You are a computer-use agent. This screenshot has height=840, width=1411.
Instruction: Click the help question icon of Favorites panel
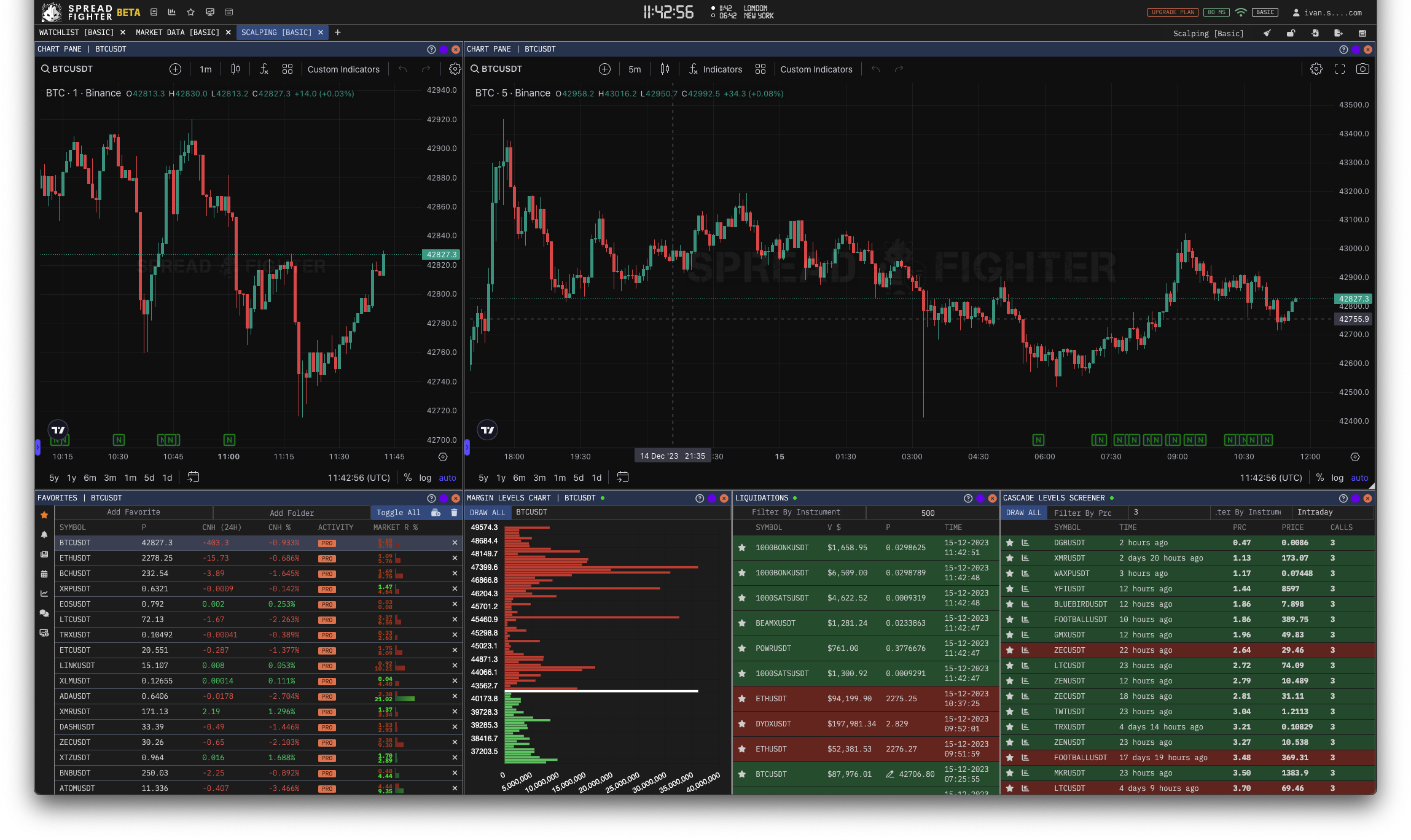click(431, 499)
